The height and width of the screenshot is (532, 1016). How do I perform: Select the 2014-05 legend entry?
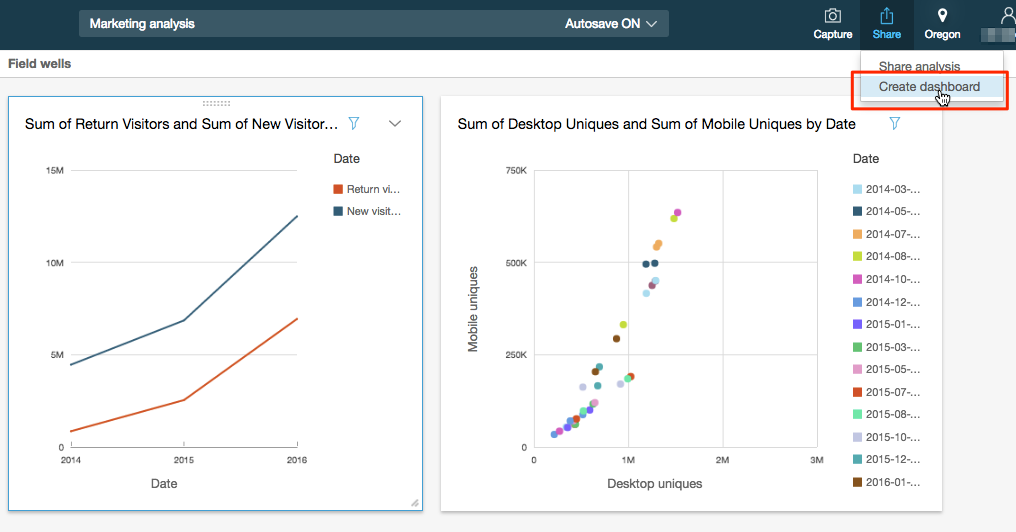pos(886,211)
